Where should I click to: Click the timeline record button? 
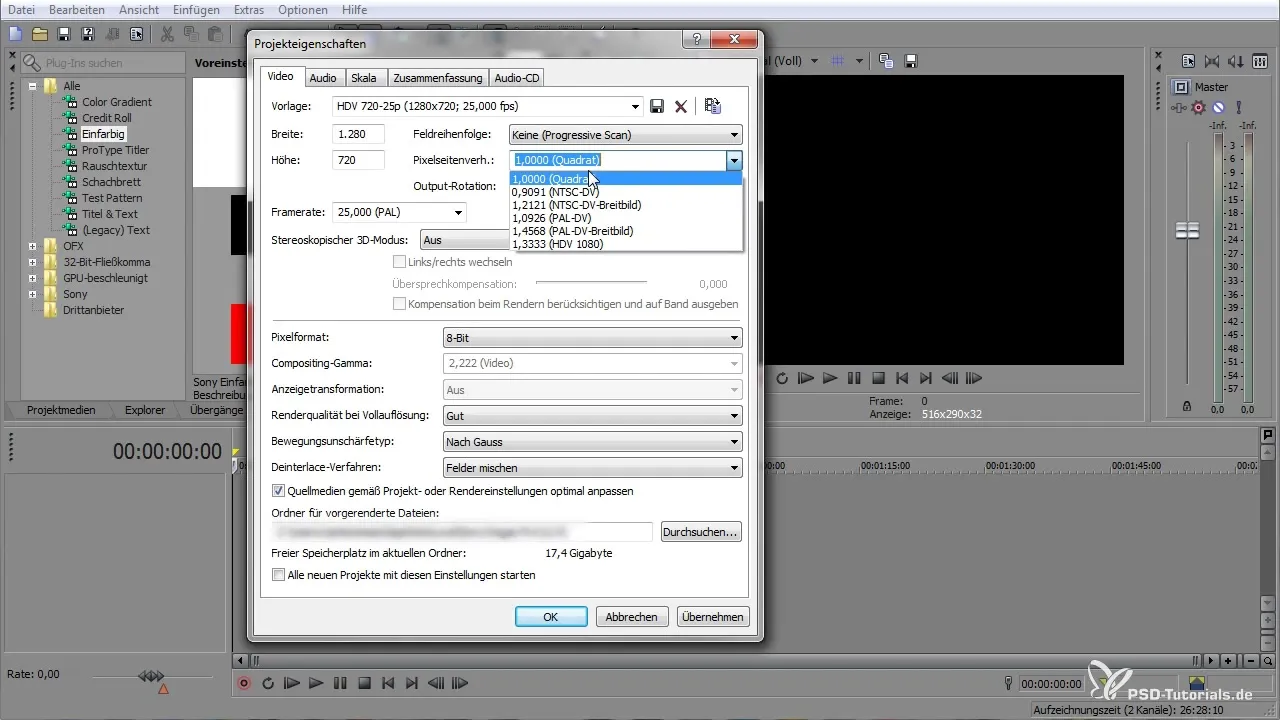[x=244, y=684]
